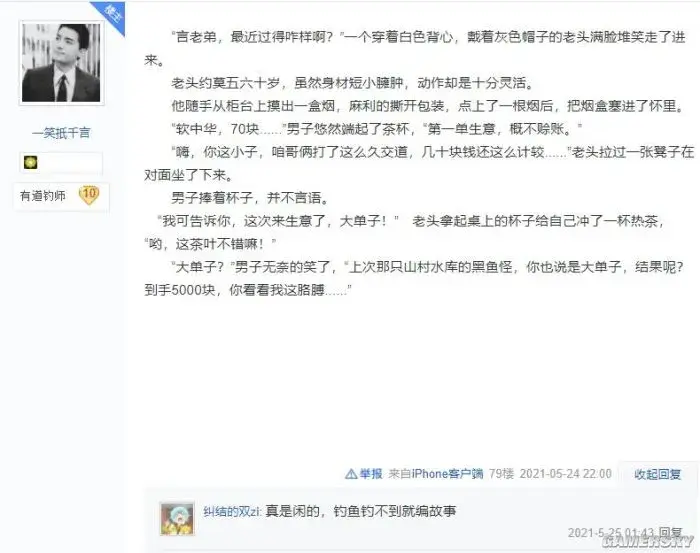Viewport: 700px width, 553px height.
Task: Click the comment text 真是闲的
Action: pos(292,511)
